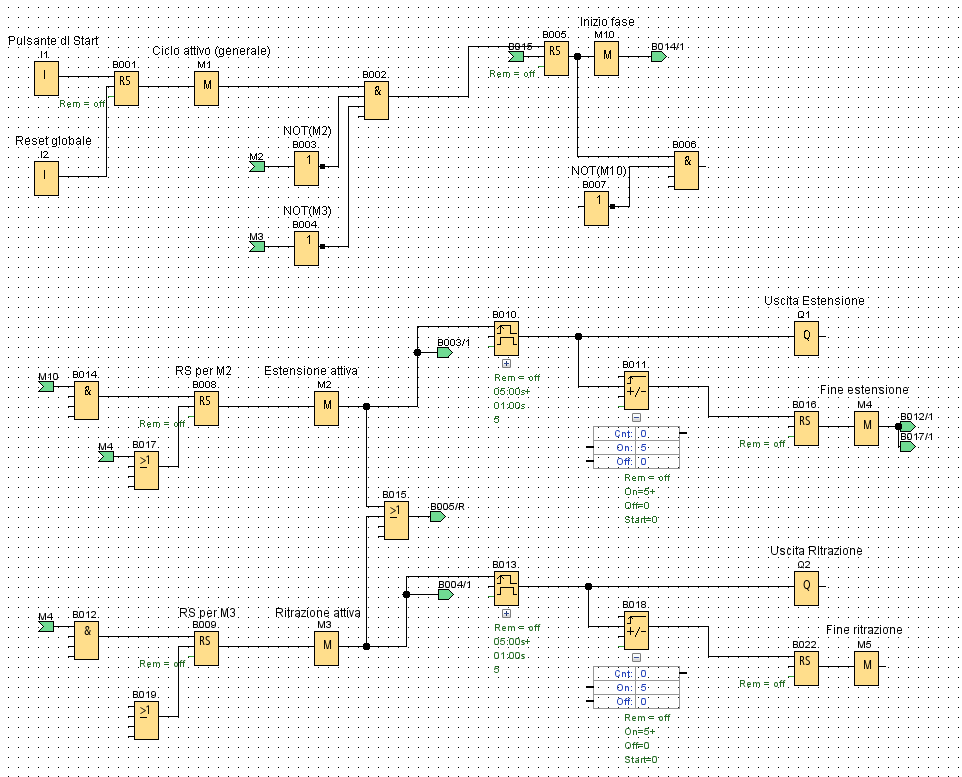The width and height of the screenshot is (962, 777).
Task: Click the 'Reset globale' label
Action: coord(53,141)
